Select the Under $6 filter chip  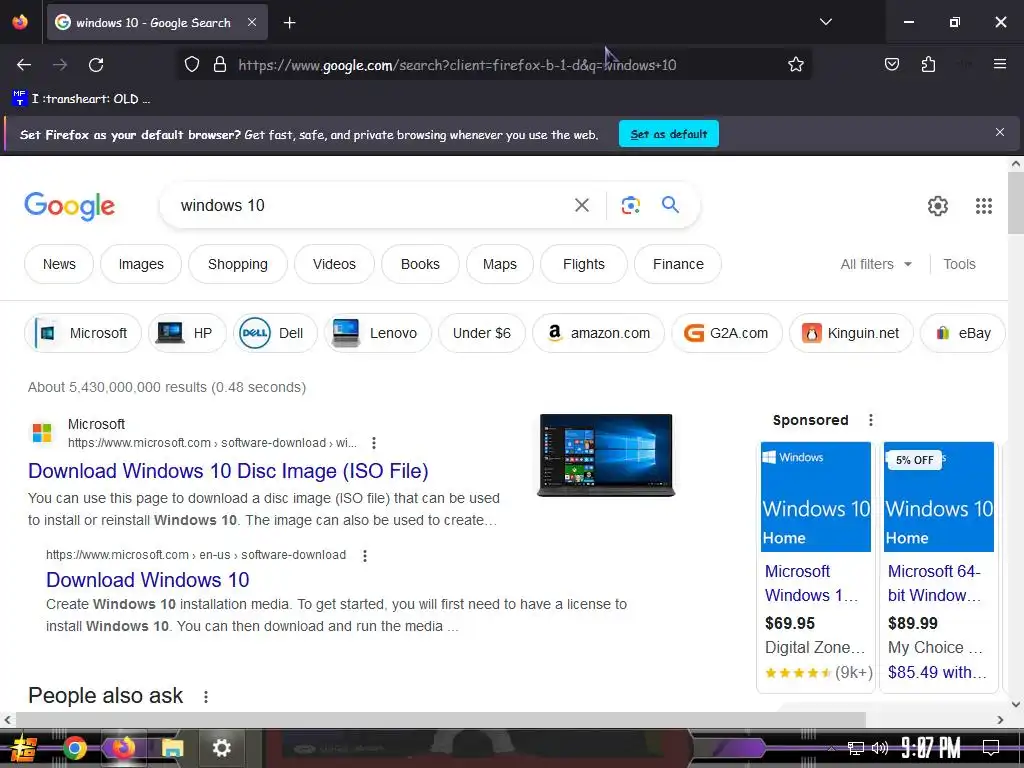click(x=481, y=333)
